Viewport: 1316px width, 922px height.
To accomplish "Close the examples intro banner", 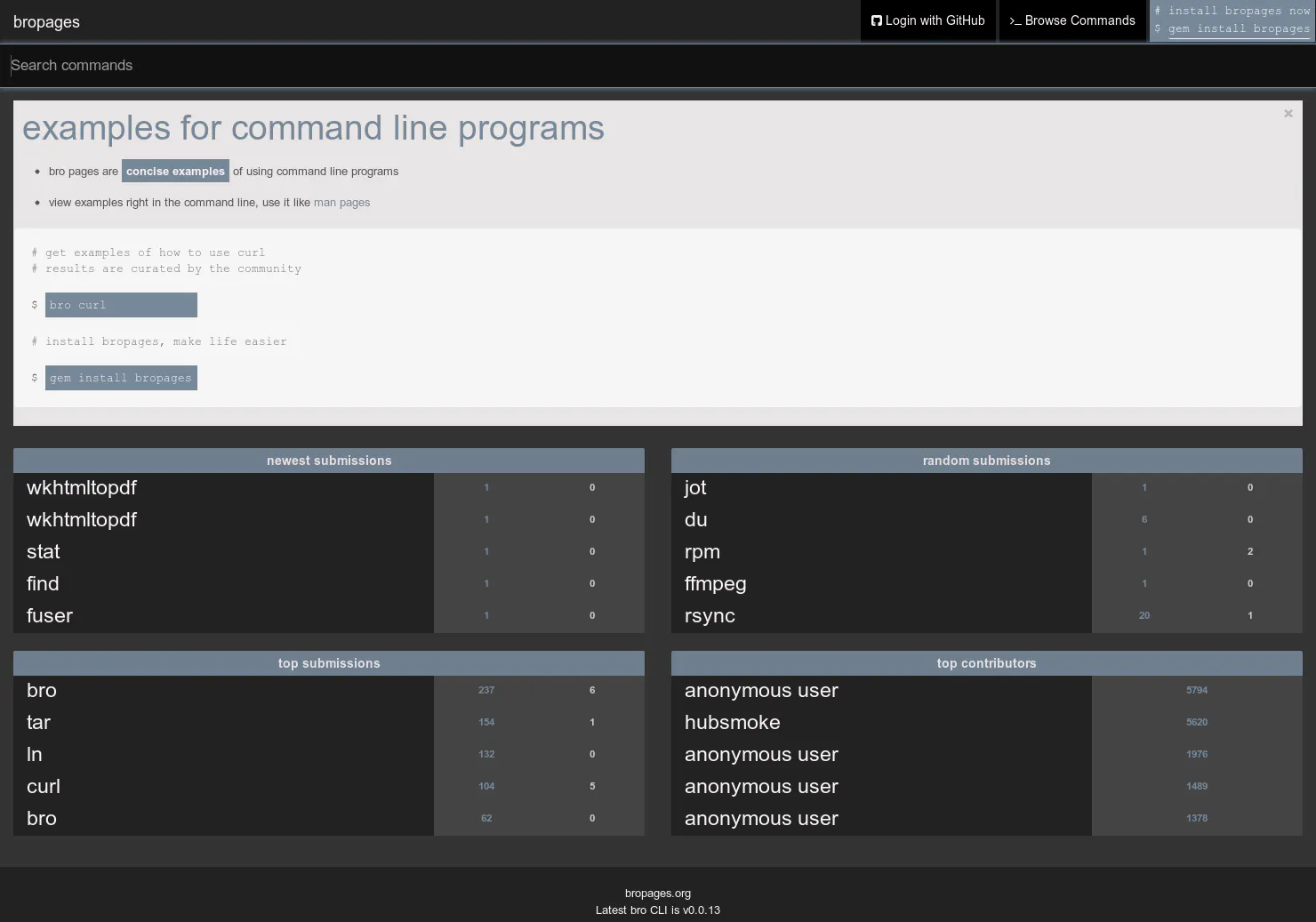I will tap(1288, 114).
